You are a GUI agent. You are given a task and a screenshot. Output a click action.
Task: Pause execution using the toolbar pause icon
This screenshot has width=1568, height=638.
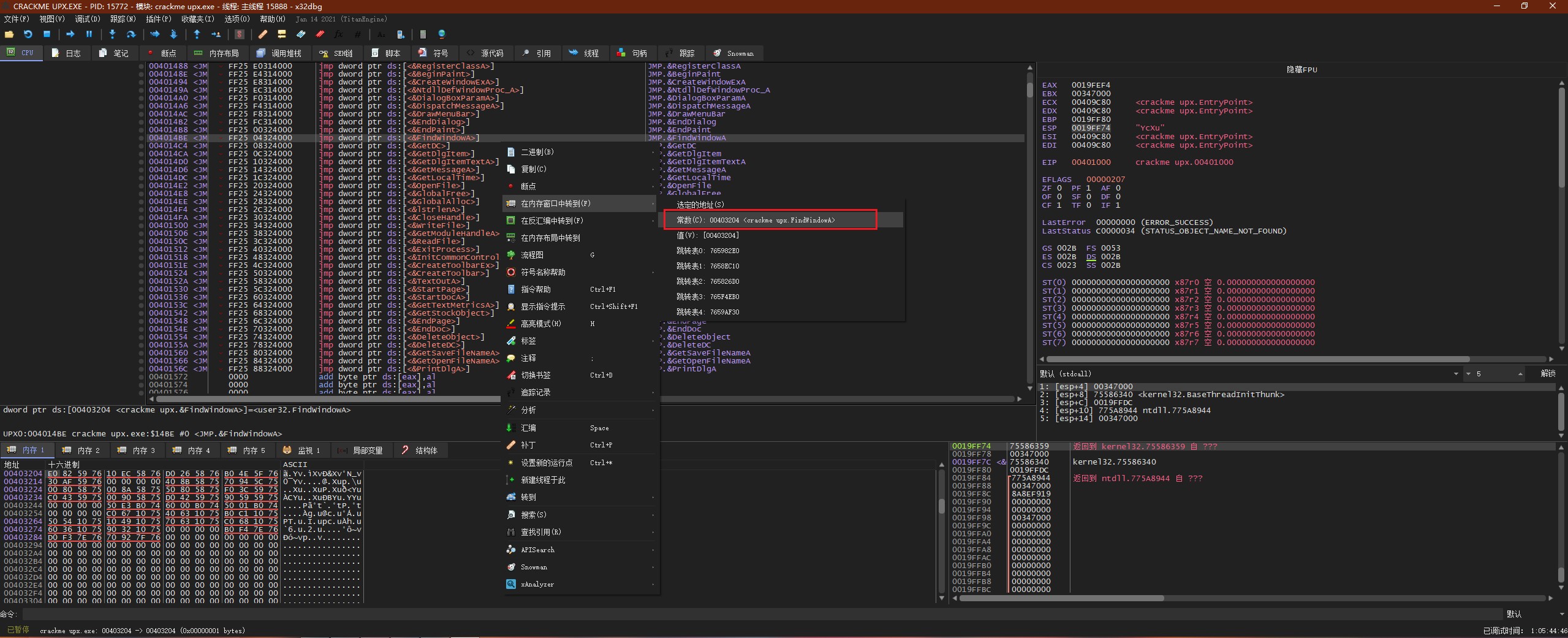coord(89,34)
